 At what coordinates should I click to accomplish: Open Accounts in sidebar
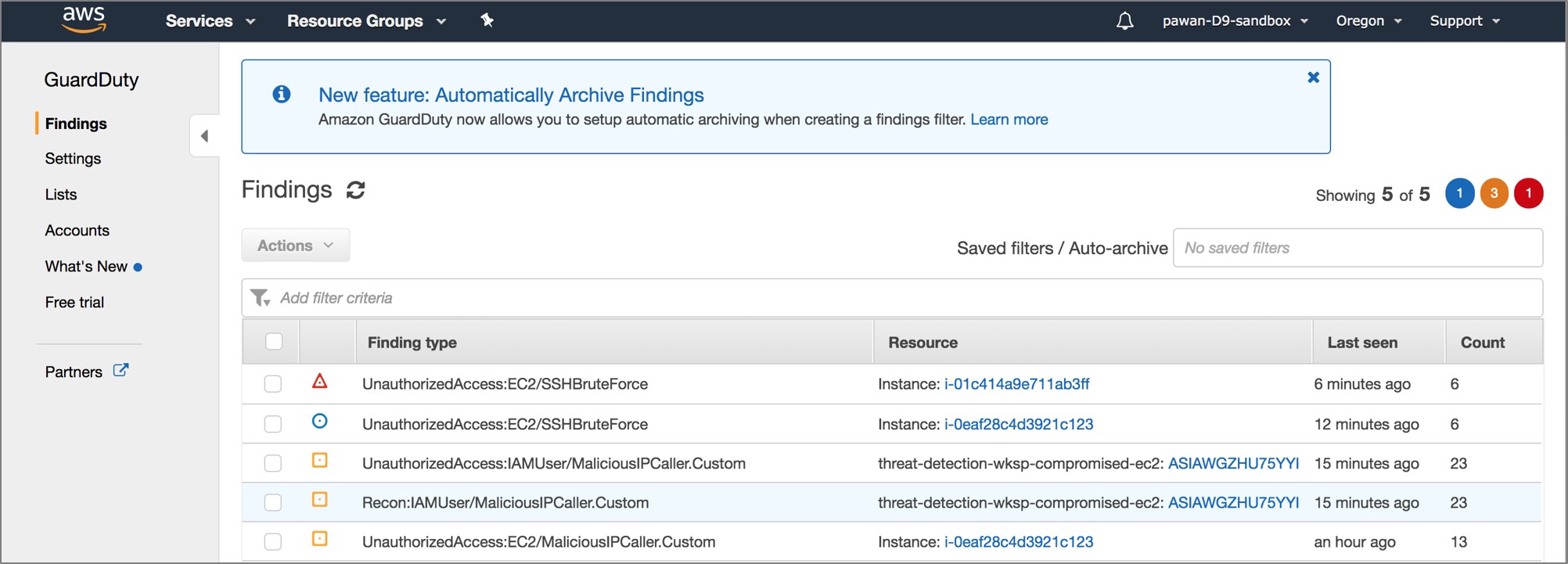click(77, 231)
